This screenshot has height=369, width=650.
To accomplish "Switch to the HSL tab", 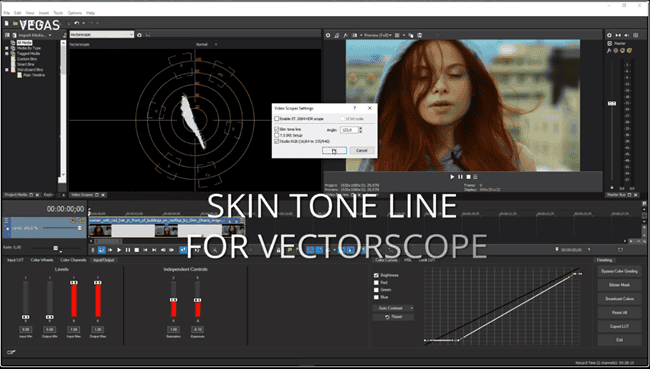I will click(408, 260).
